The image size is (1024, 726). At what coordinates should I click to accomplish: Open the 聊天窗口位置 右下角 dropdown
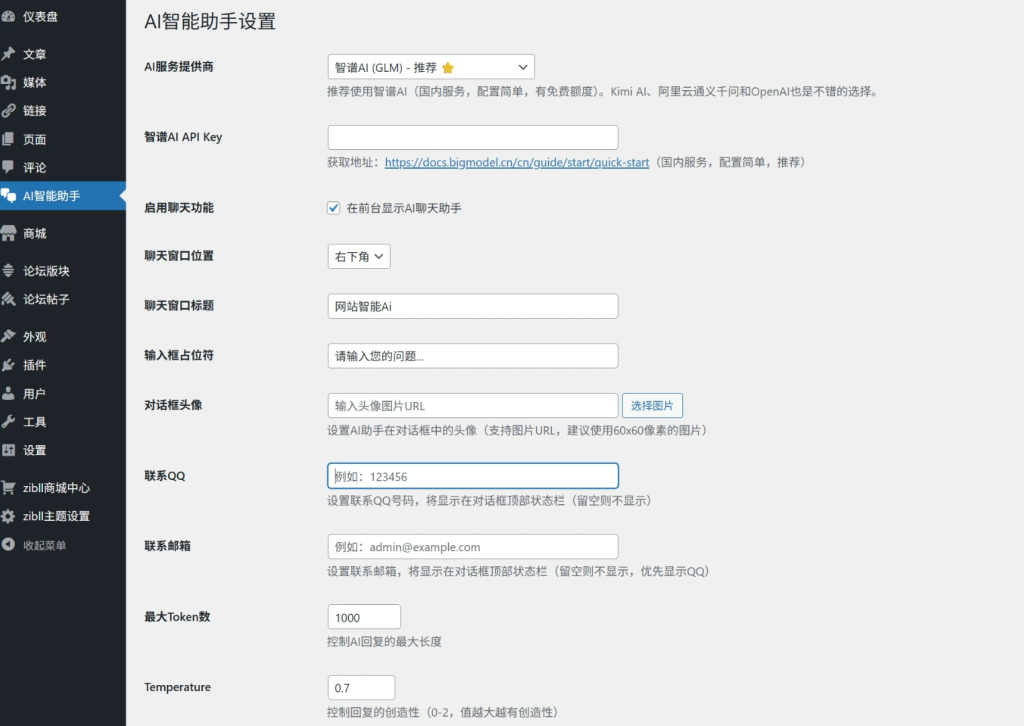(x=359, y=257)
